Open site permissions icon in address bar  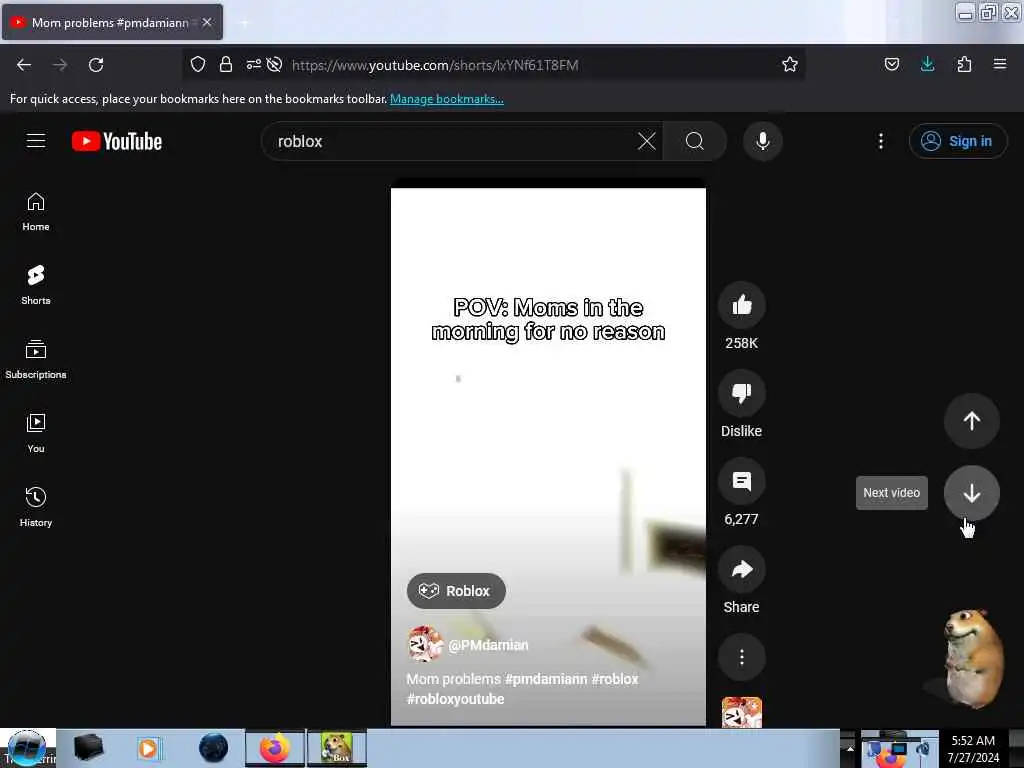(253, 64)
